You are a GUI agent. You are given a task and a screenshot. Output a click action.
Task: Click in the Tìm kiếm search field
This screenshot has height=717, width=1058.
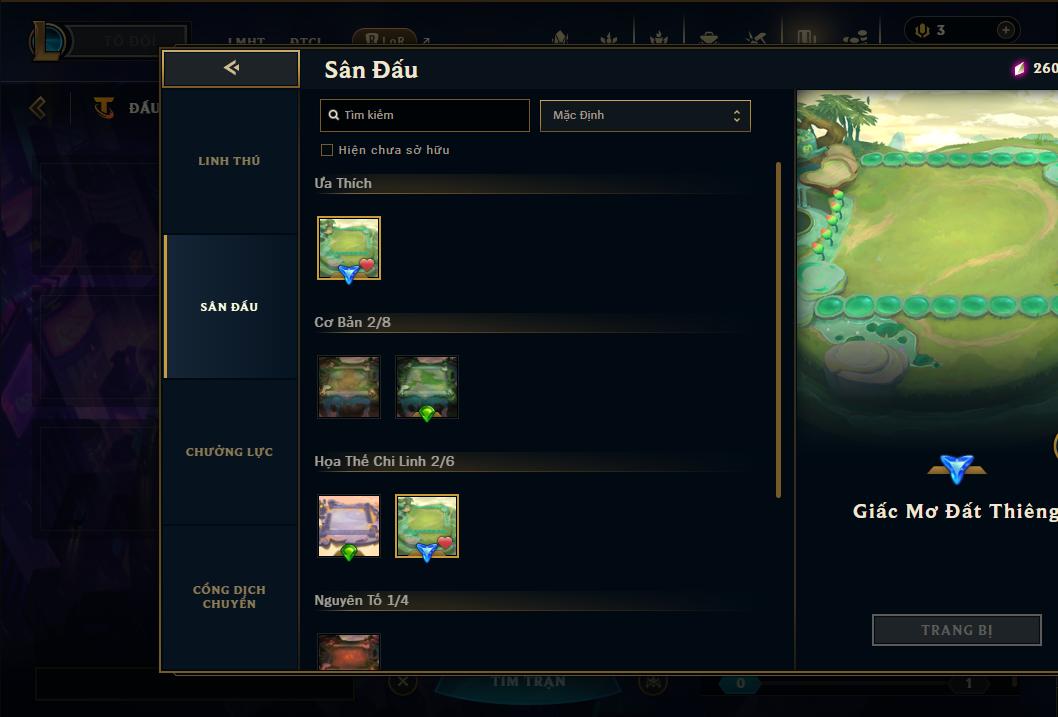pyautogui.click(x=424, y=115)
